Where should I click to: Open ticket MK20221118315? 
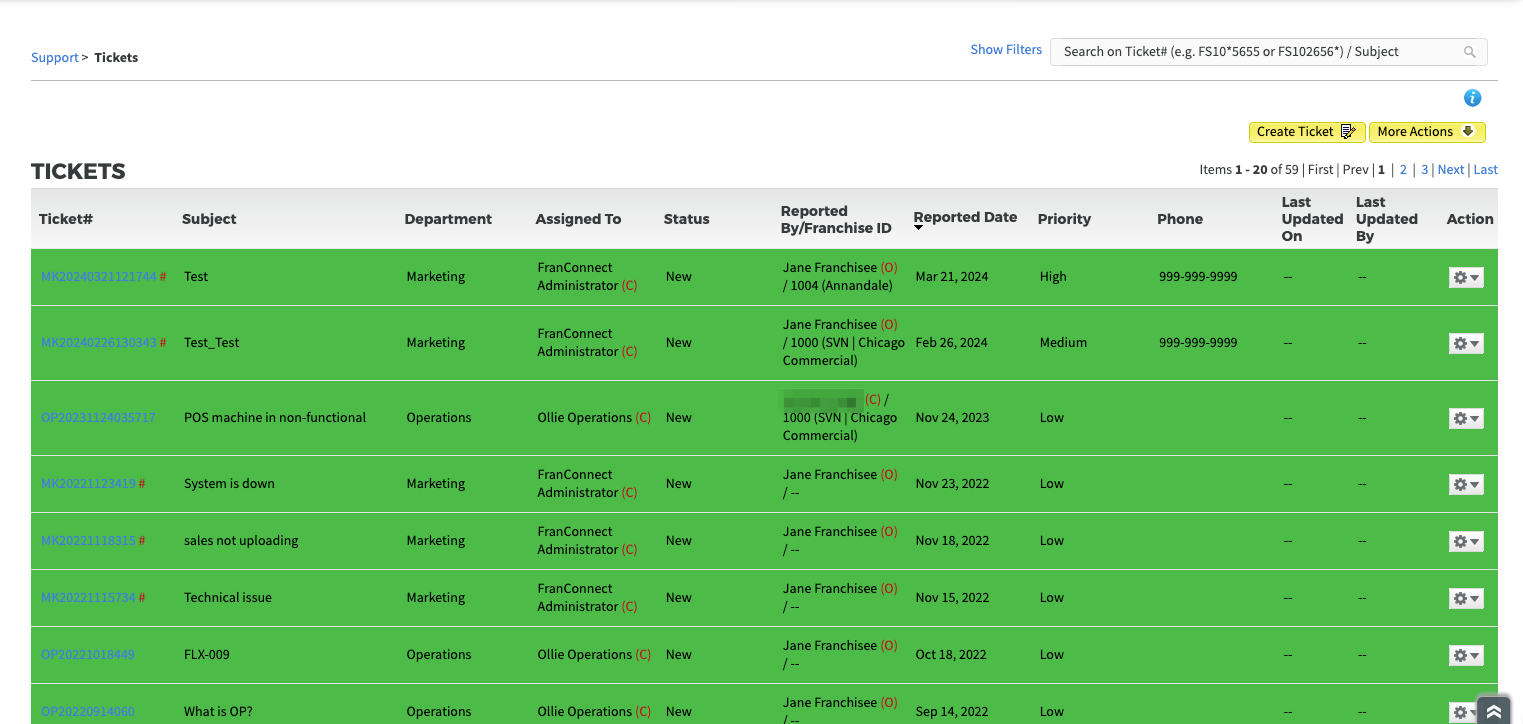click(x=88, y=540)
